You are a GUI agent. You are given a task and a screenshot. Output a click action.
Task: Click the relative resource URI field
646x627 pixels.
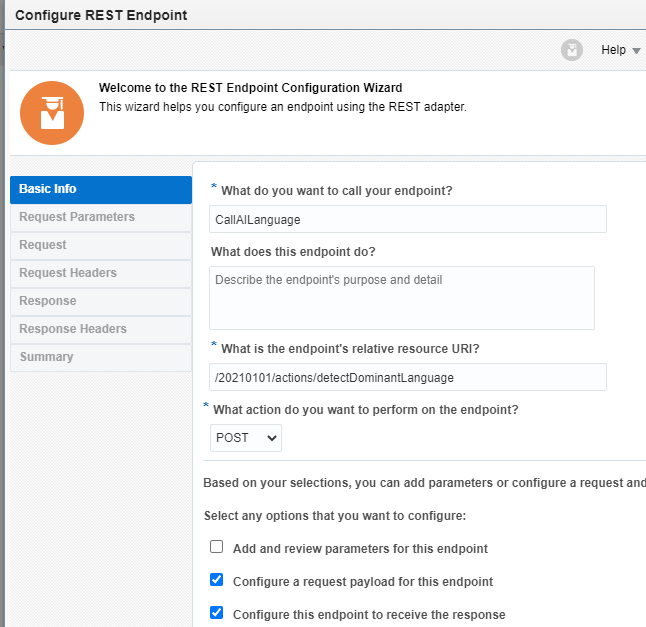tap(408, 377)
